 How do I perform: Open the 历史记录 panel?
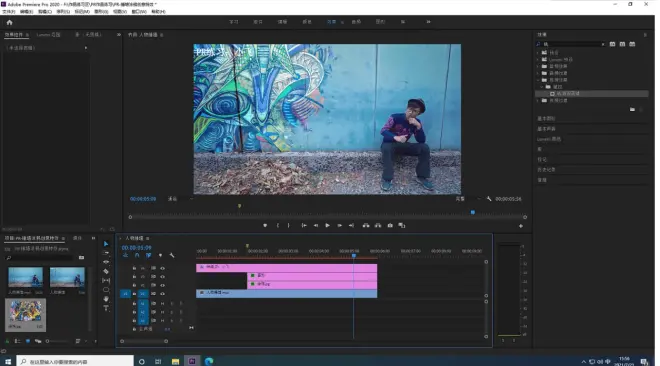click(546, 170)
